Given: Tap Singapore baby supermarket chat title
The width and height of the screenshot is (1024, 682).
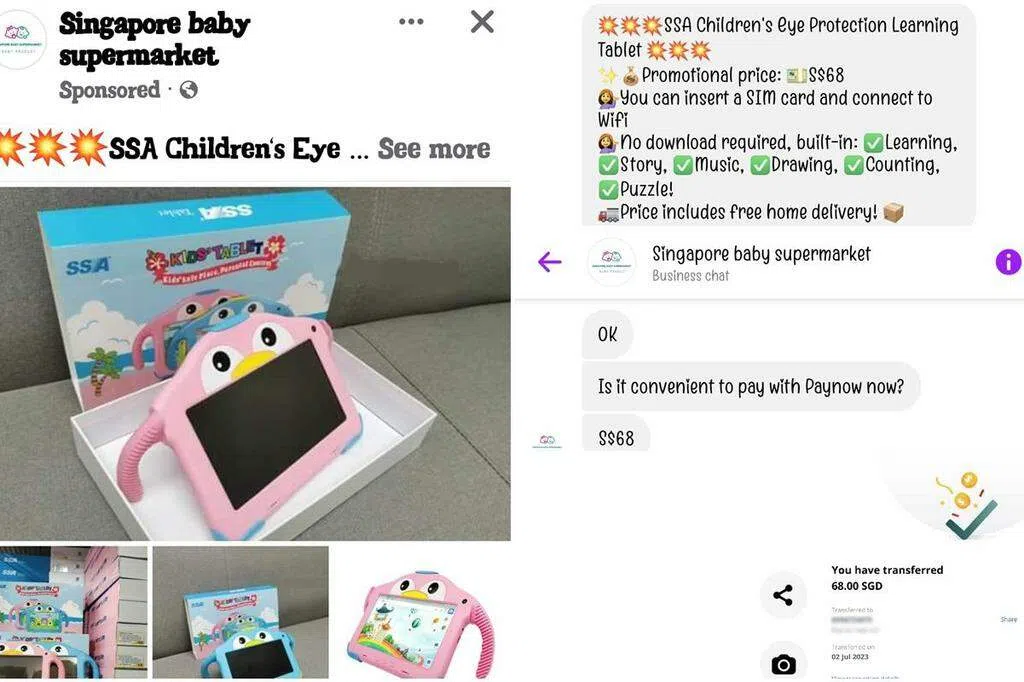Looking at the screenshot, I should point(761,253).
